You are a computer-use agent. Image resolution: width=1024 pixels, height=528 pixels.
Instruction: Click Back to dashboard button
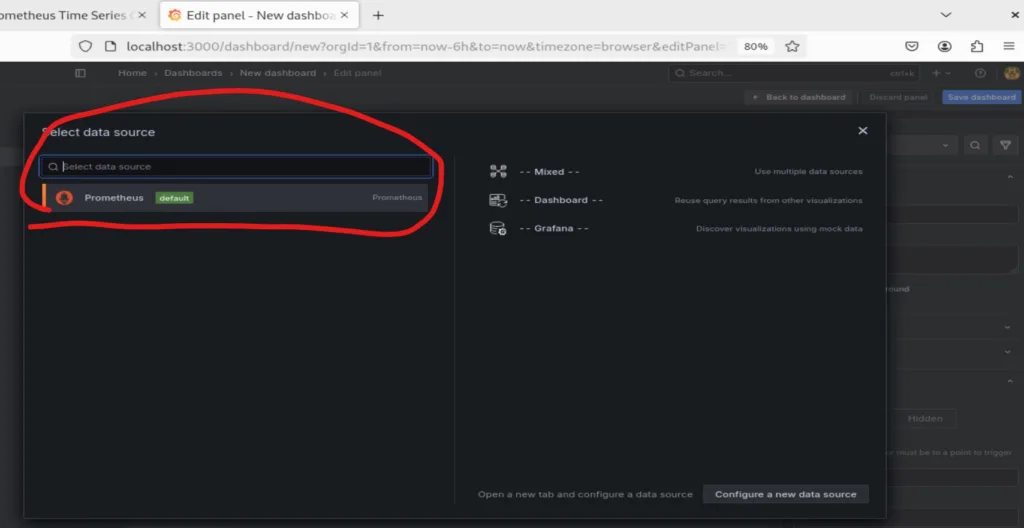coord(799,97)
